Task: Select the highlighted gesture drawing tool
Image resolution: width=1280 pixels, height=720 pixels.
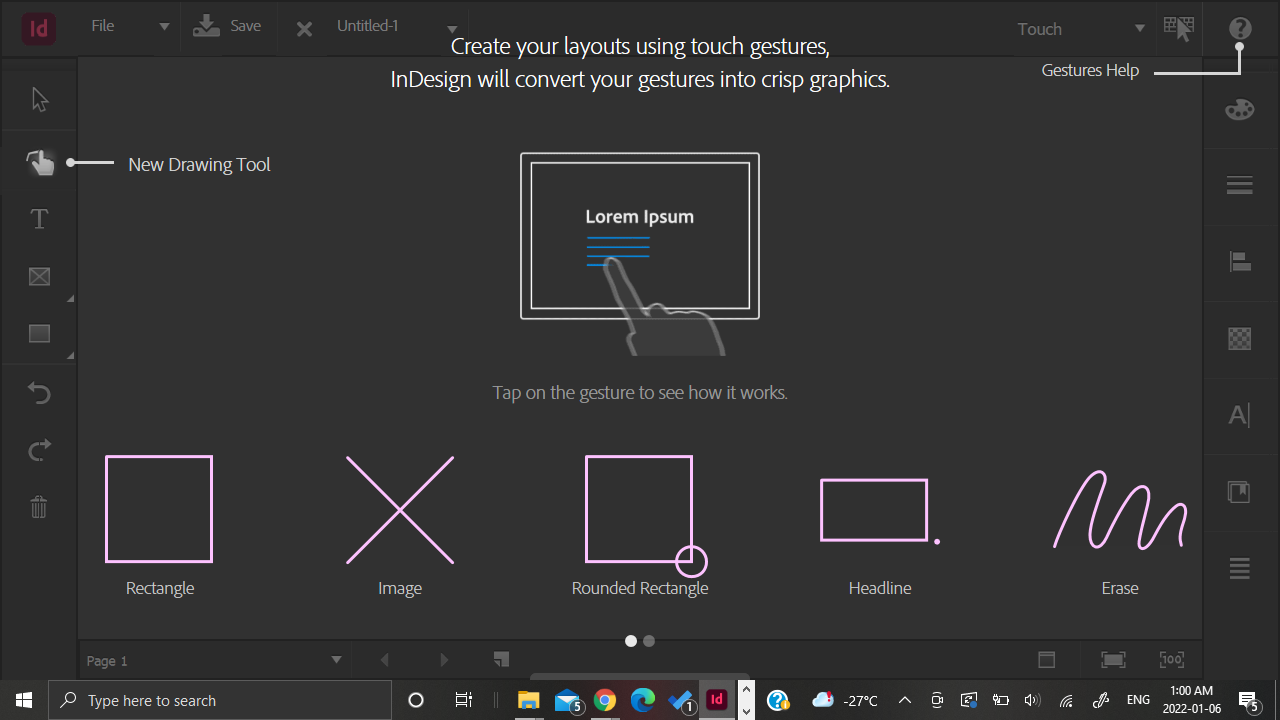Action: click(38, 161)
